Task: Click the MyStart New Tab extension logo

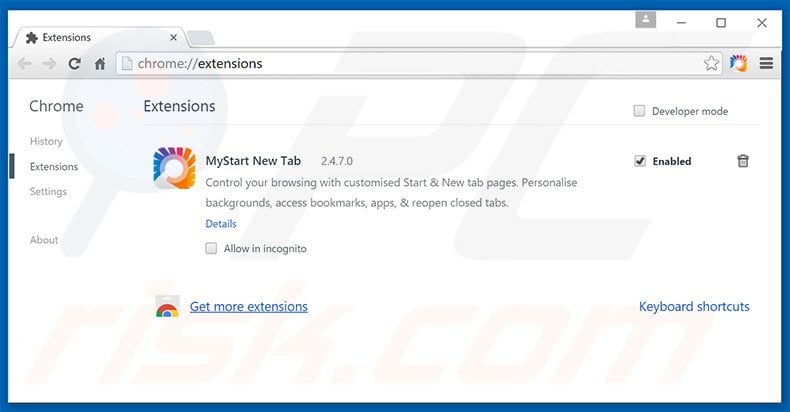Action: (174, 168)
